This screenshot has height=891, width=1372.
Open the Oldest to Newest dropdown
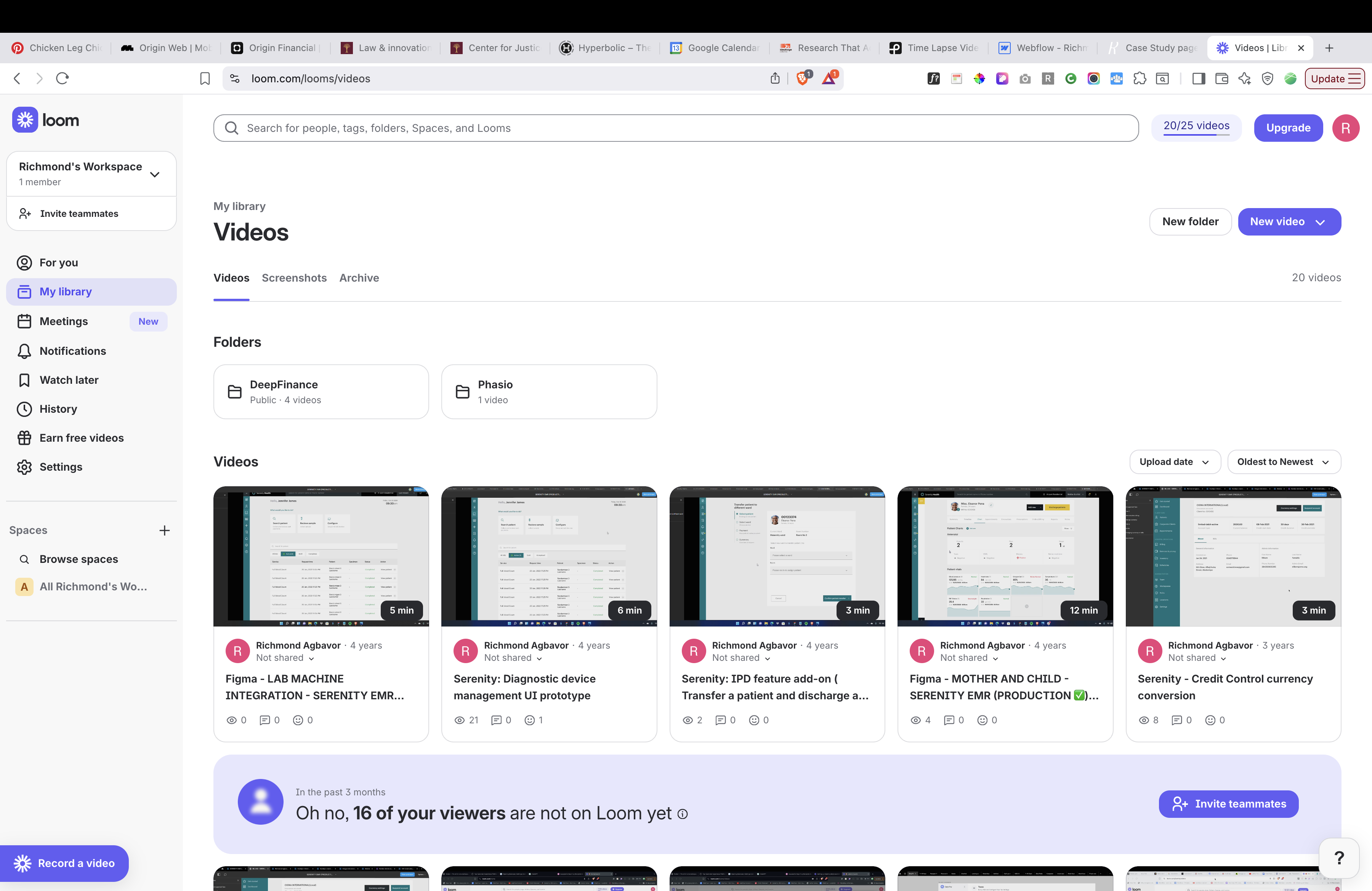pos(1283,462)
